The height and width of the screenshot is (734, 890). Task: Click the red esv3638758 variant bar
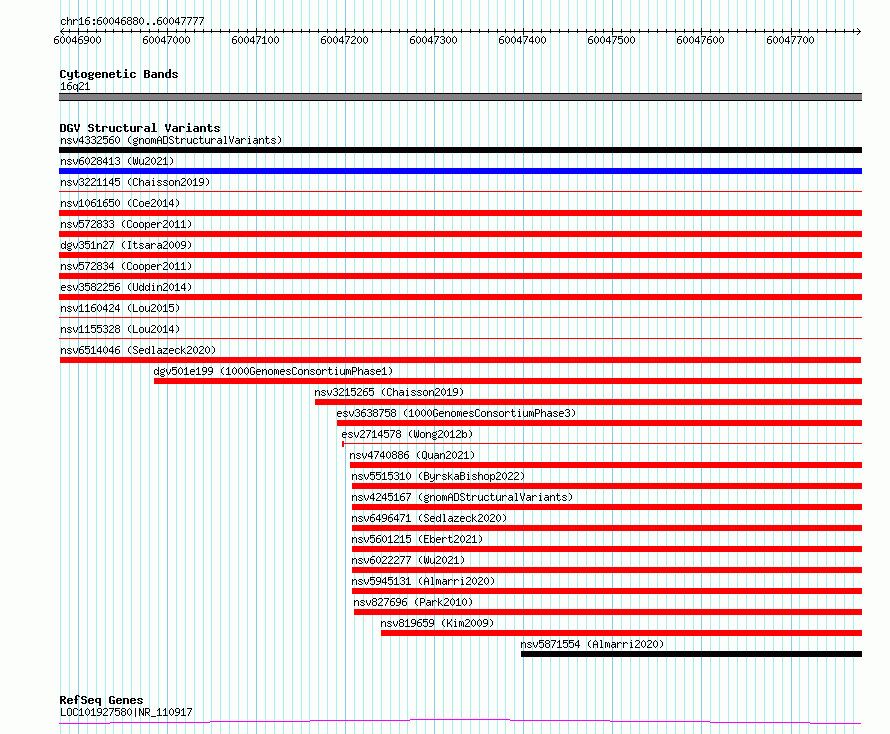(599, 423)
